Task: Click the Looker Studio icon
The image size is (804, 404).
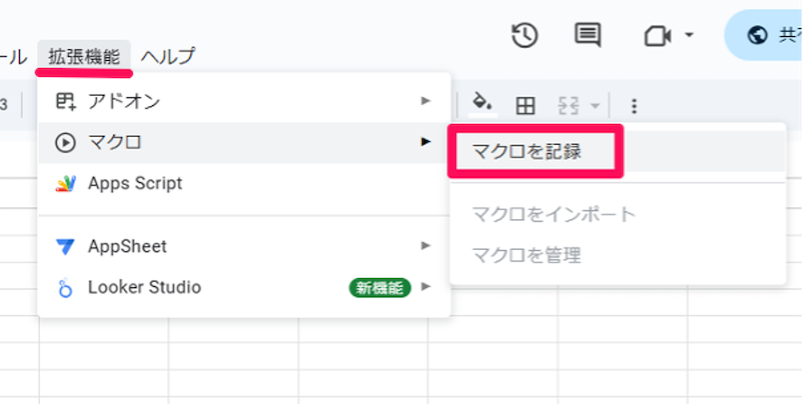Action: click(x=65, y=288)
